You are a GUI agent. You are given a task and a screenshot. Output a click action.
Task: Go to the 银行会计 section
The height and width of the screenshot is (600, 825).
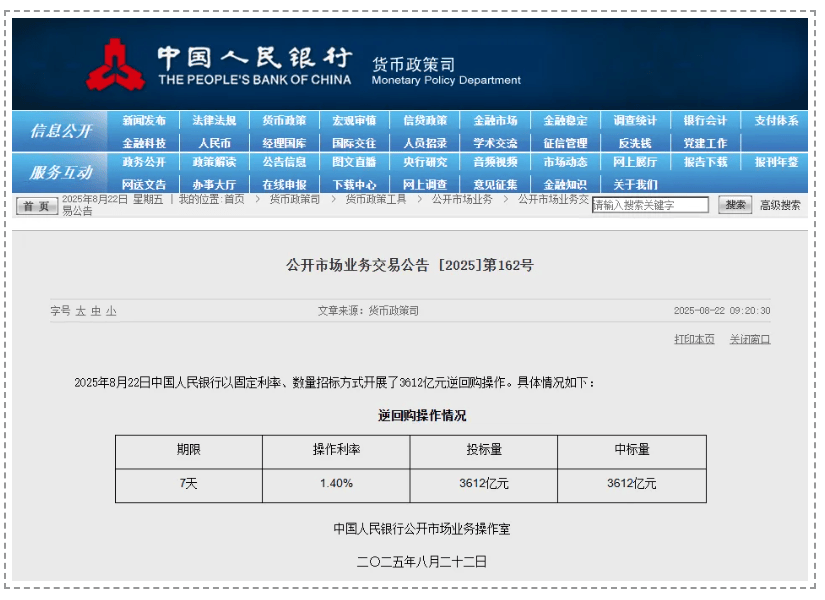(705, 121)
